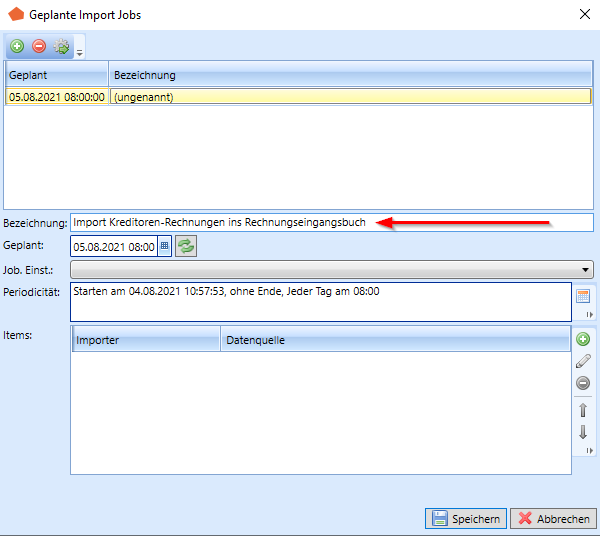This screenshot has width=600, height=536.
Task: Click Importer column header
Action: point(146,340)
